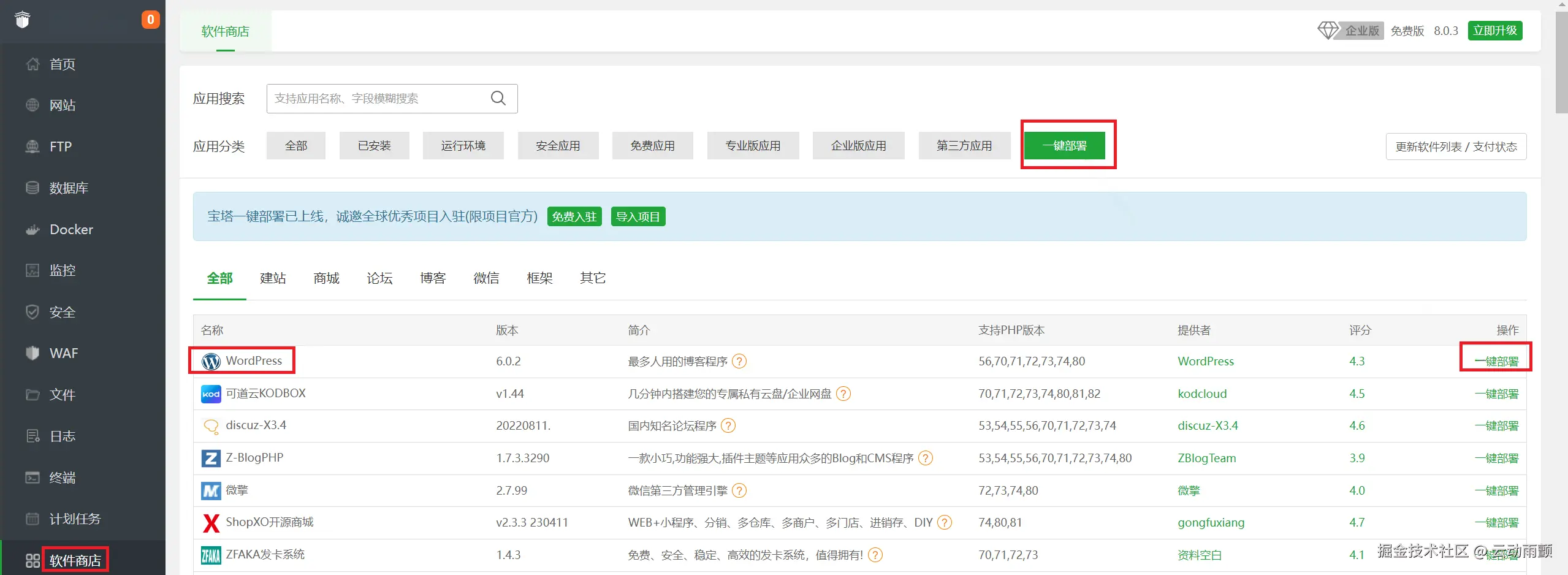The height and width of the screenshot is (575, 1568).
Task: Filter apps by 免费应用 category
Action: [x=653, y=146]
